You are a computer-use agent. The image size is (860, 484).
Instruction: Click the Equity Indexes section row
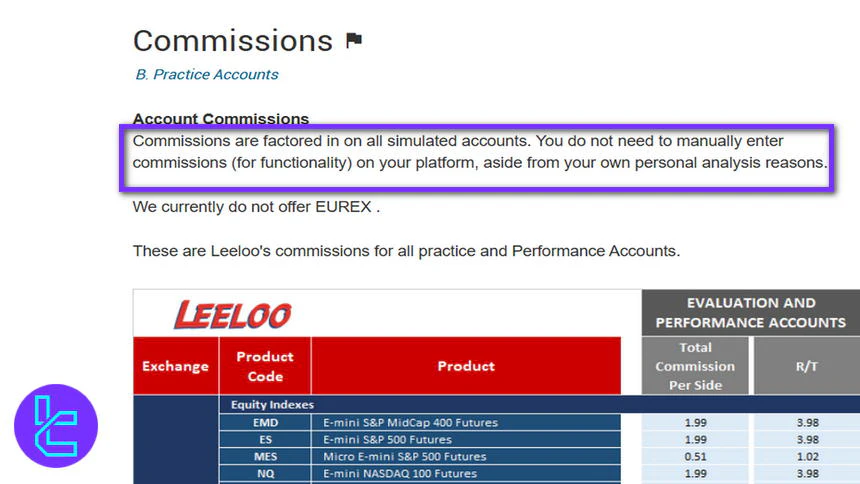click(273, 405)
